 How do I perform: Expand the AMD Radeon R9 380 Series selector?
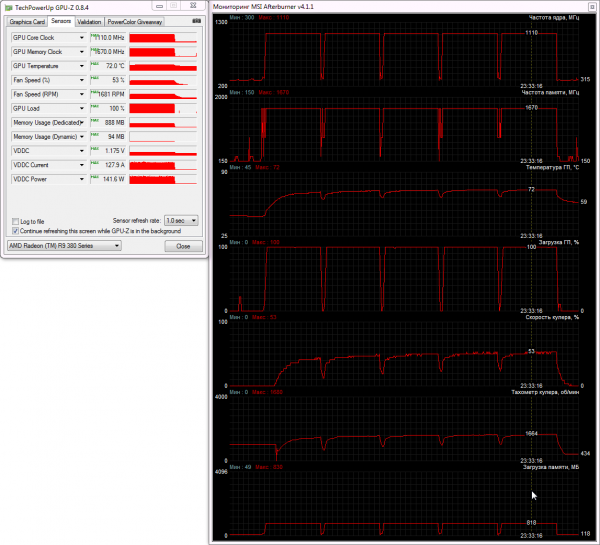tap(64, 246)
